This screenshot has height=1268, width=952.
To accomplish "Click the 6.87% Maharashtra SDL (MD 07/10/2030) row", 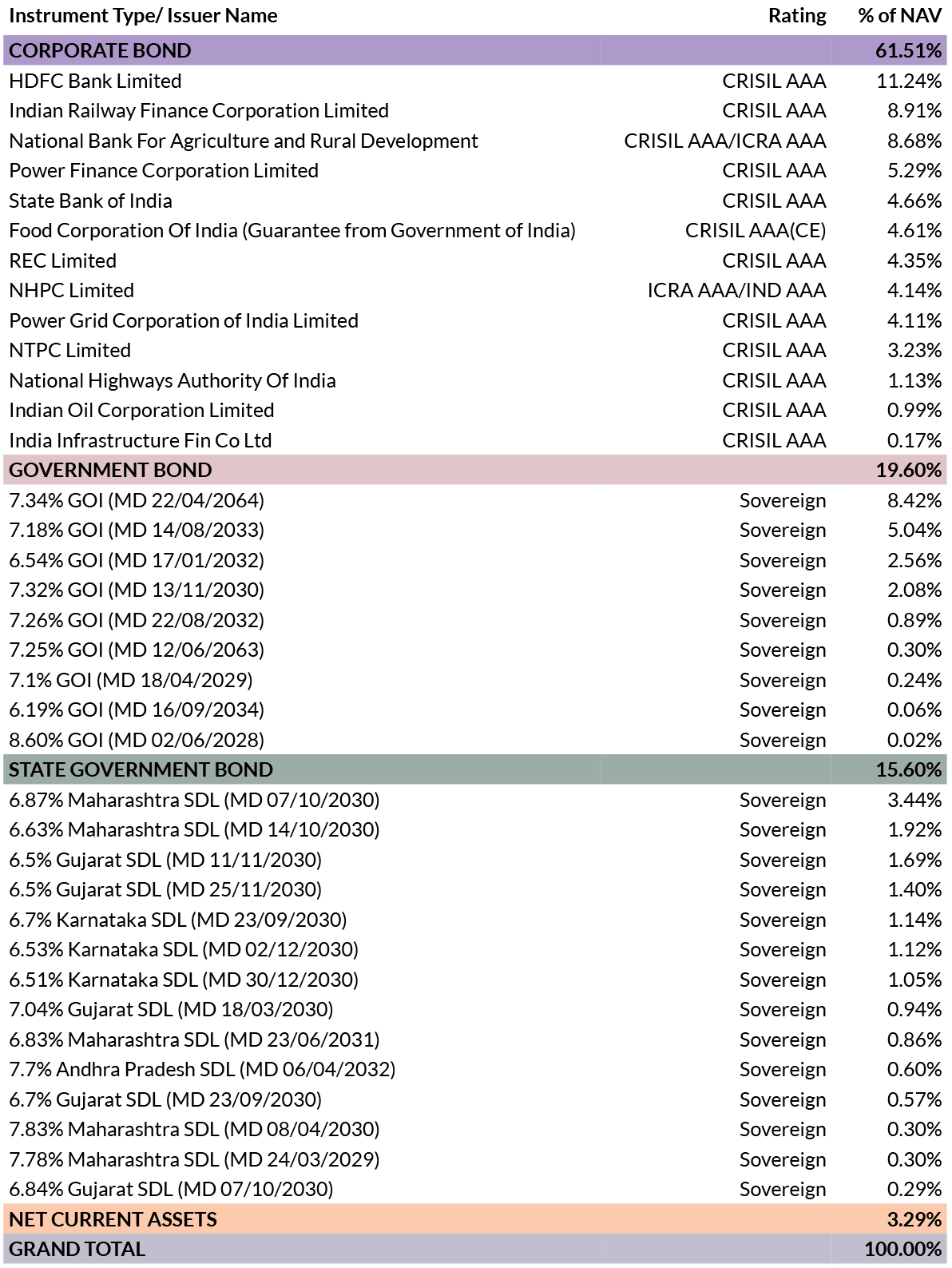I will click(x=475, y=800).
